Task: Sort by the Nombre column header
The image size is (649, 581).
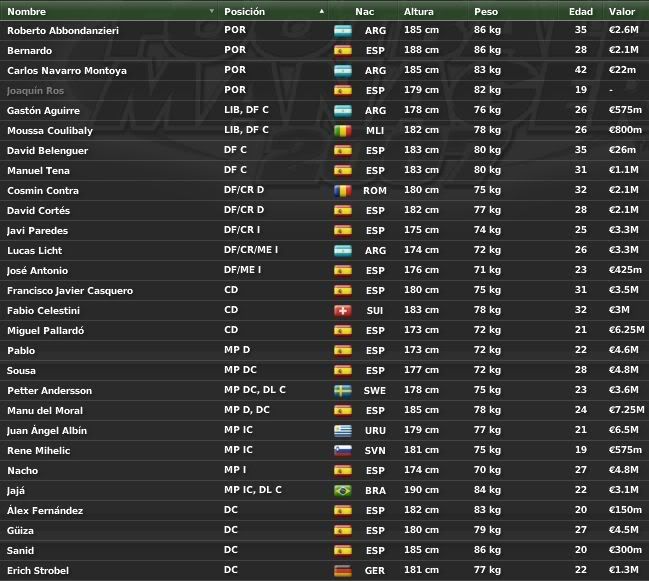Action: pyautogui.click(x=26, y=12)
